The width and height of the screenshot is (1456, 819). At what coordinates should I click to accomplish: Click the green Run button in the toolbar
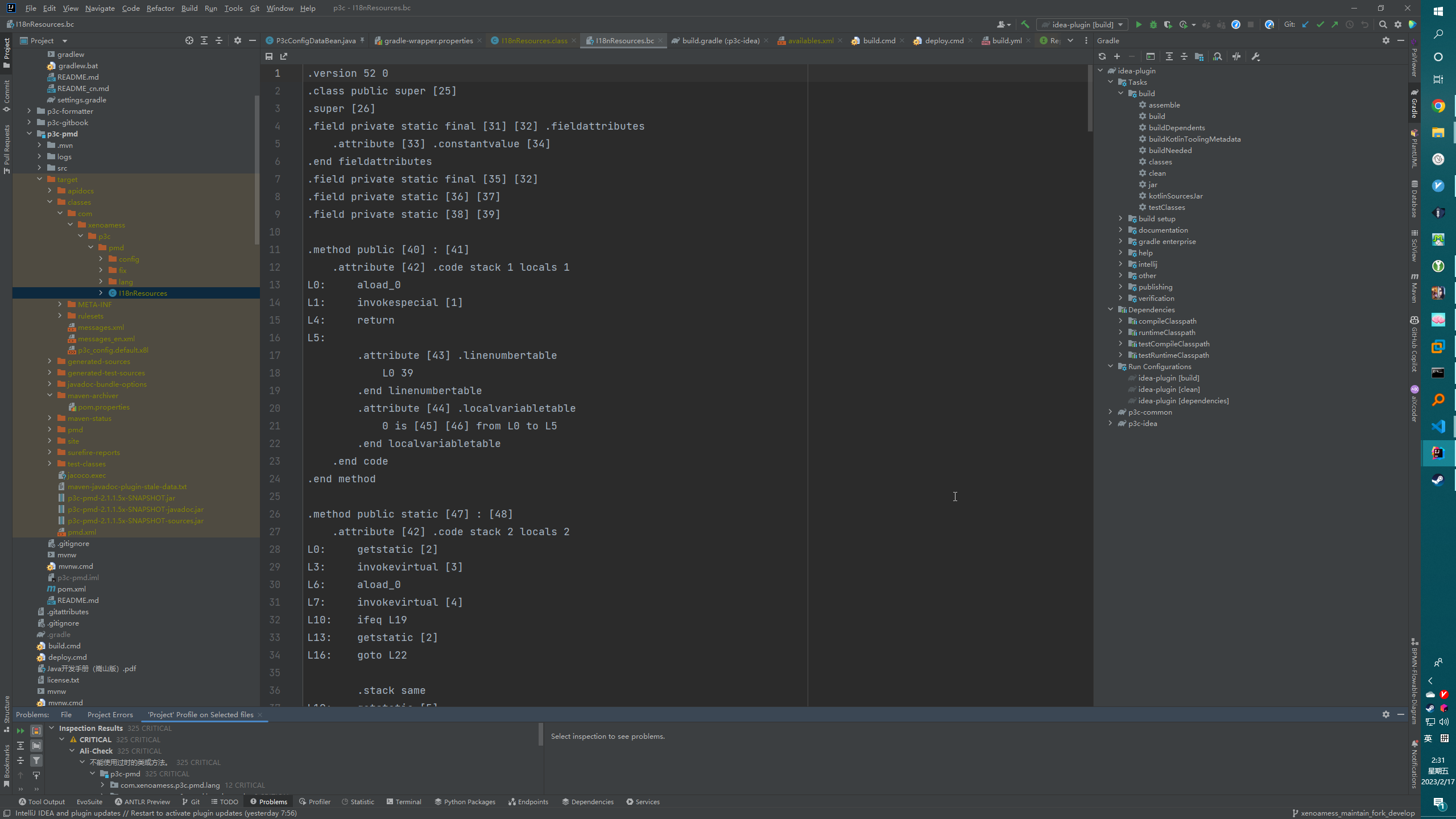(x=1138, y=24)
